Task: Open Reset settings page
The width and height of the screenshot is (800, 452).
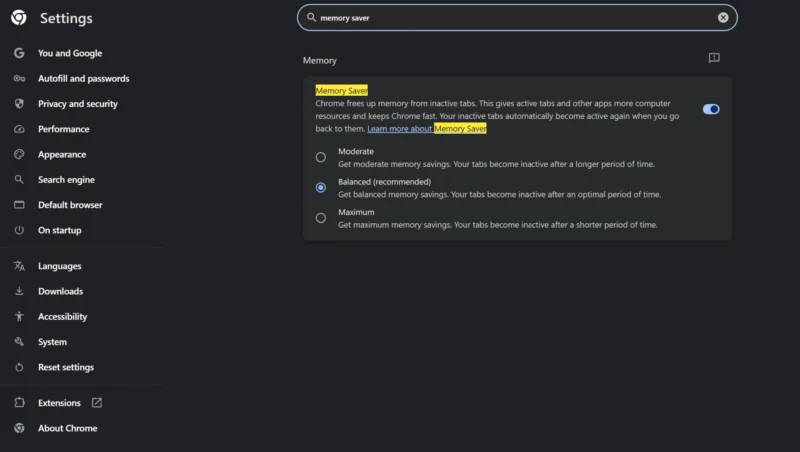Action: click(66, 367)
